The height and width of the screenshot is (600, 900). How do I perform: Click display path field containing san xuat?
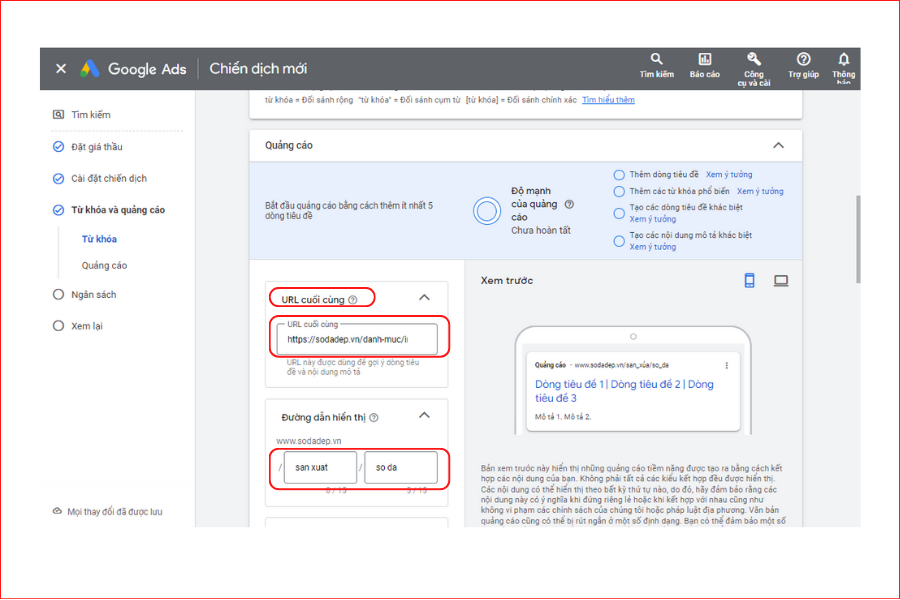click(320, 467)
